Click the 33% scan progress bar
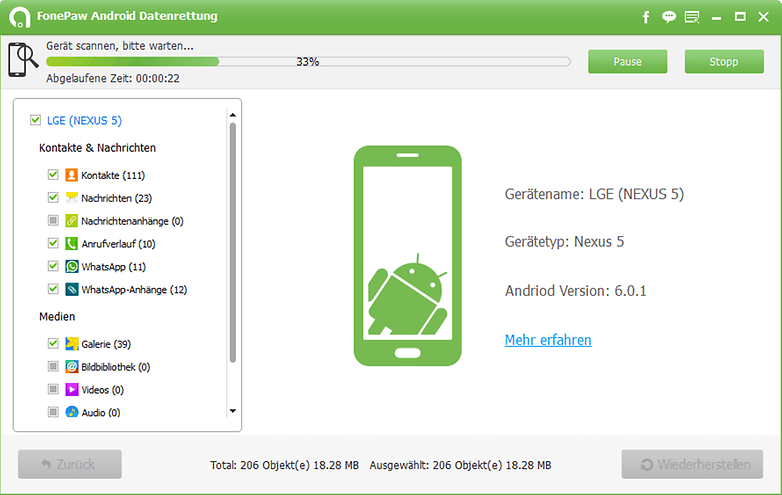 (x=308, y=62)
